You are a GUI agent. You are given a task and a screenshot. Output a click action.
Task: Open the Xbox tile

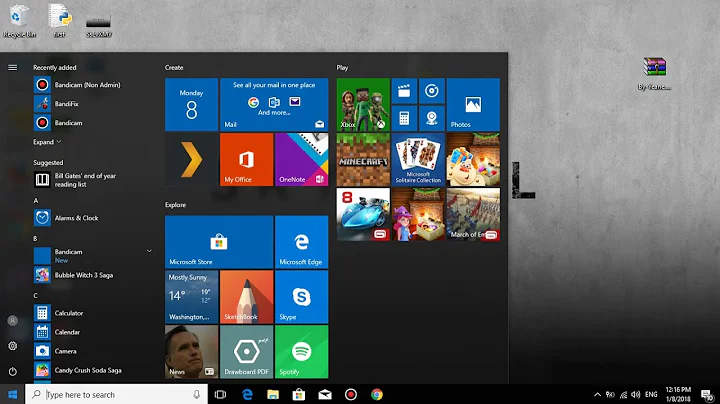point(363,104)
